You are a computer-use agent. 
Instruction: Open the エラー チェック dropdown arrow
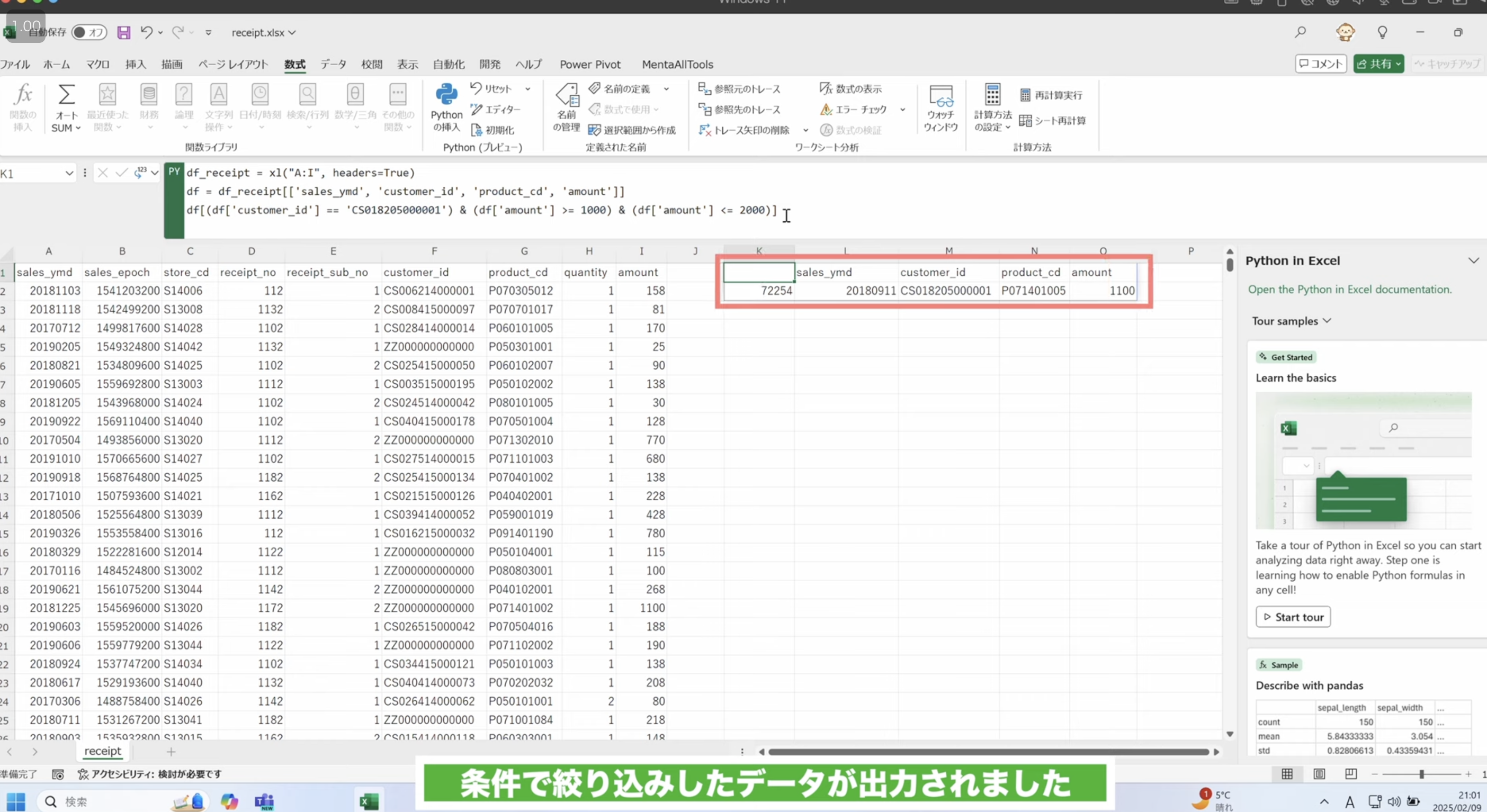point(903,110)
